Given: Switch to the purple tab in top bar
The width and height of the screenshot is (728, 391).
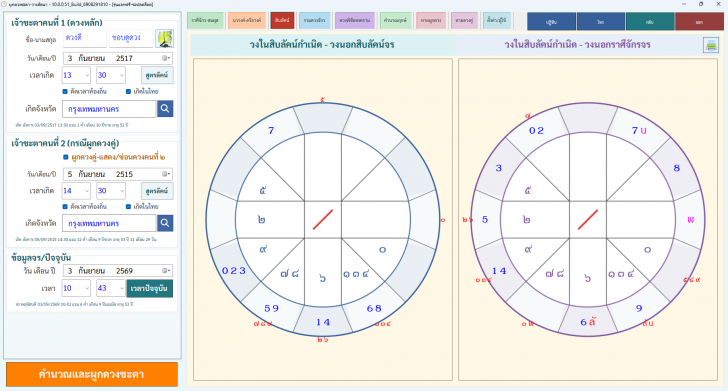Looking at the screenshot, I should pyautogui.click(x=355, y=20).
